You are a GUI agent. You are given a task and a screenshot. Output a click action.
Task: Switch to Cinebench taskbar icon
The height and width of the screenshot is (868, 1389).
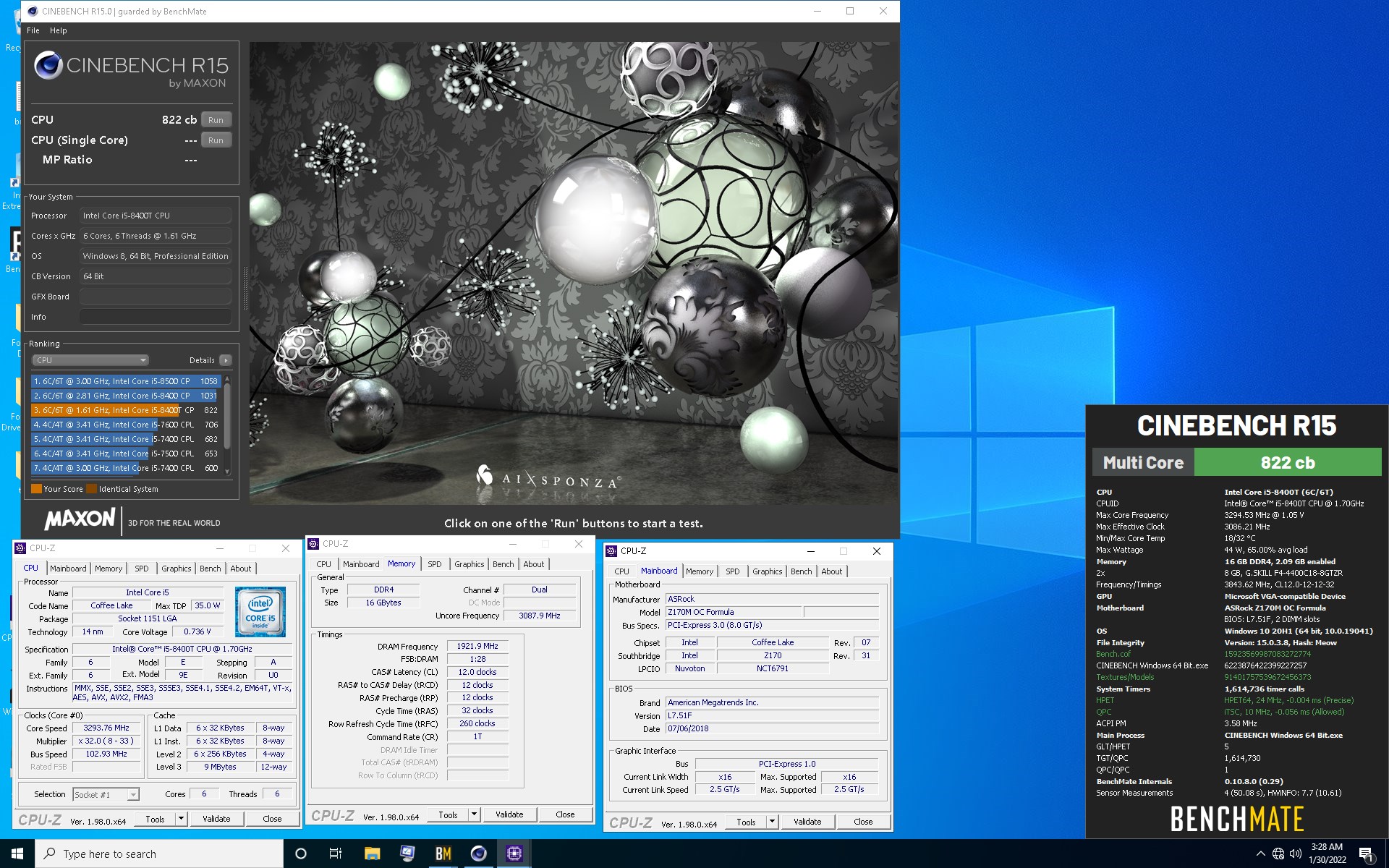point(478,854)
